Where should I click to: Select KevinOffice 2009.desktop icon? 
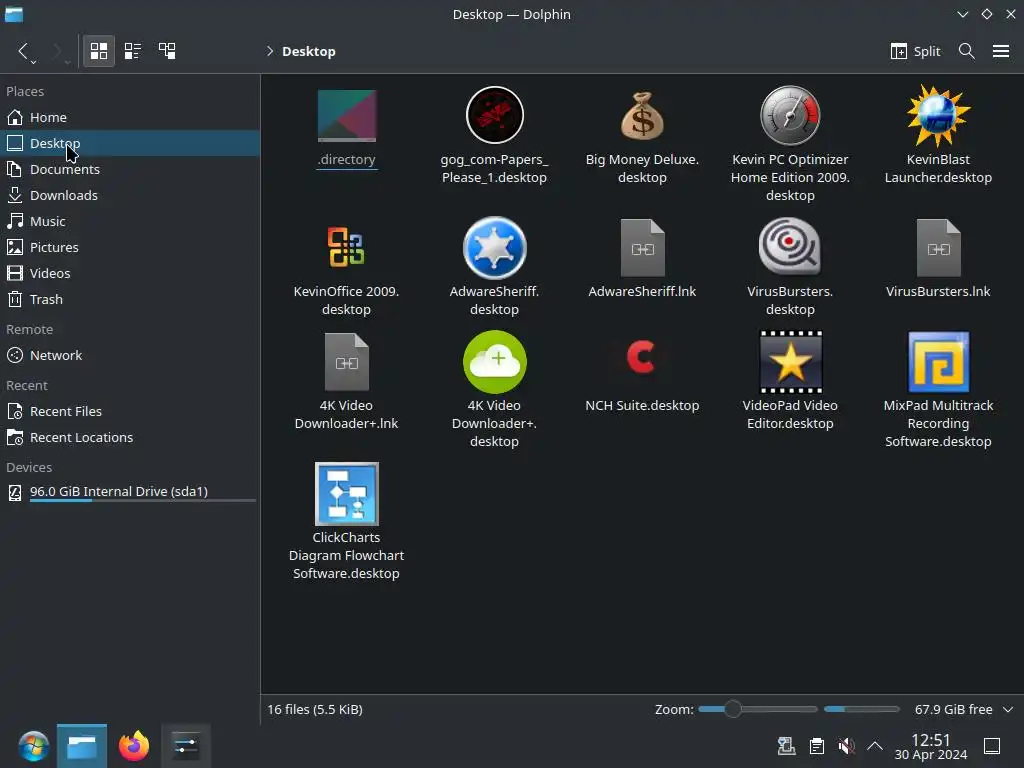tap(346, 247)
